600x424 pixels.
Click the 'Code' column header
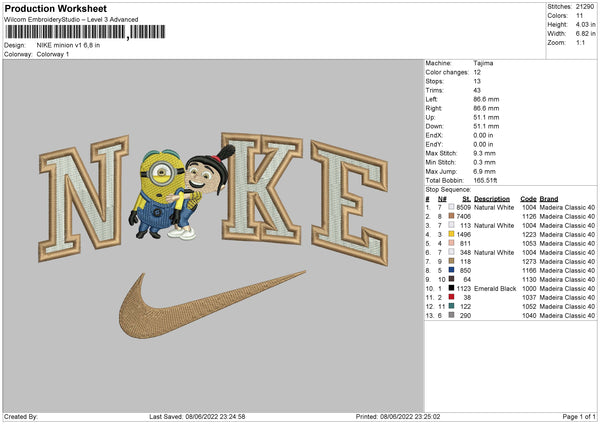[528, 199]
